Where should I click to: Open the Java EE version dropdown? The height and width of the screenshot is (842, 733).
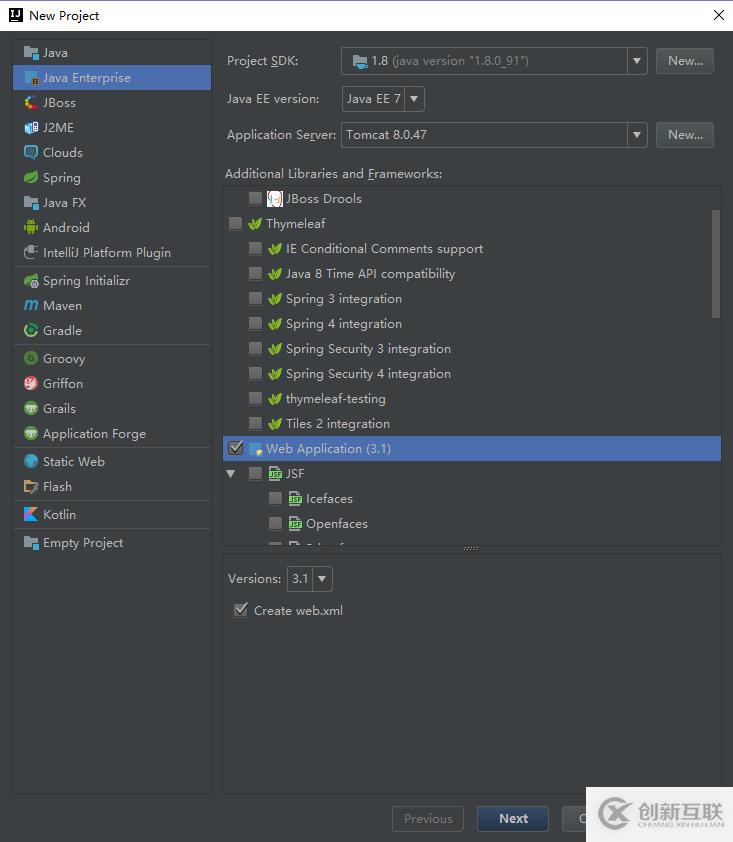pos(414,99)
